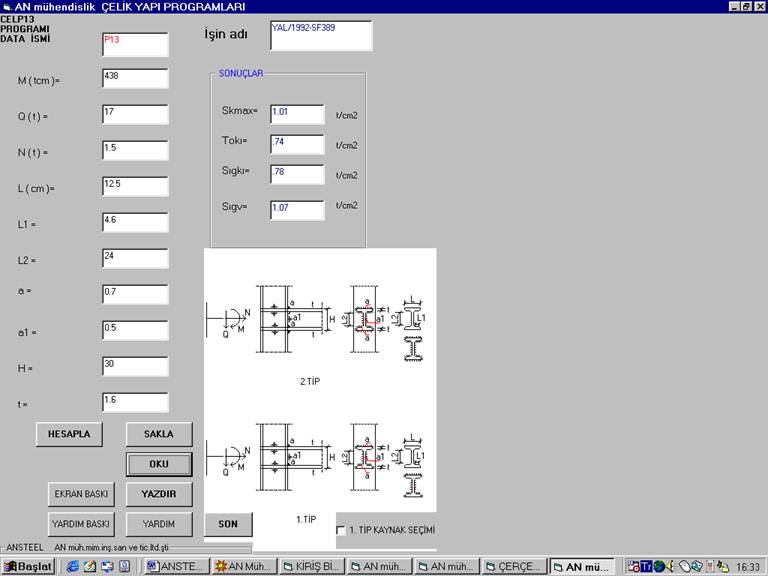Click the system tray clock 16:33
The image size is (768, 576).
pyautogui.click(x=748, y=567)
